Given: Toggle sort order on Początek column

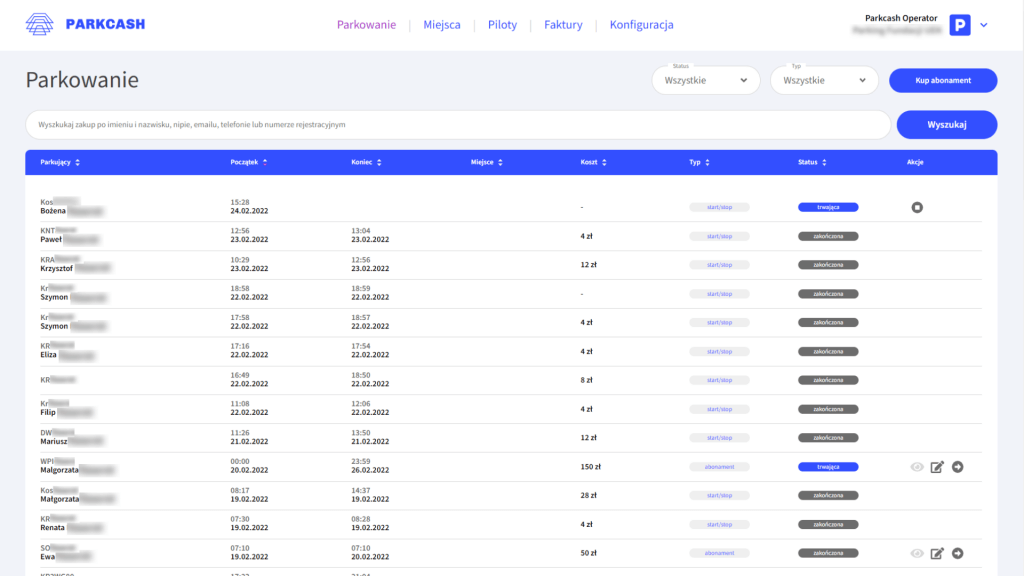Looking at the screenshot, I should (x=265, y=162).
